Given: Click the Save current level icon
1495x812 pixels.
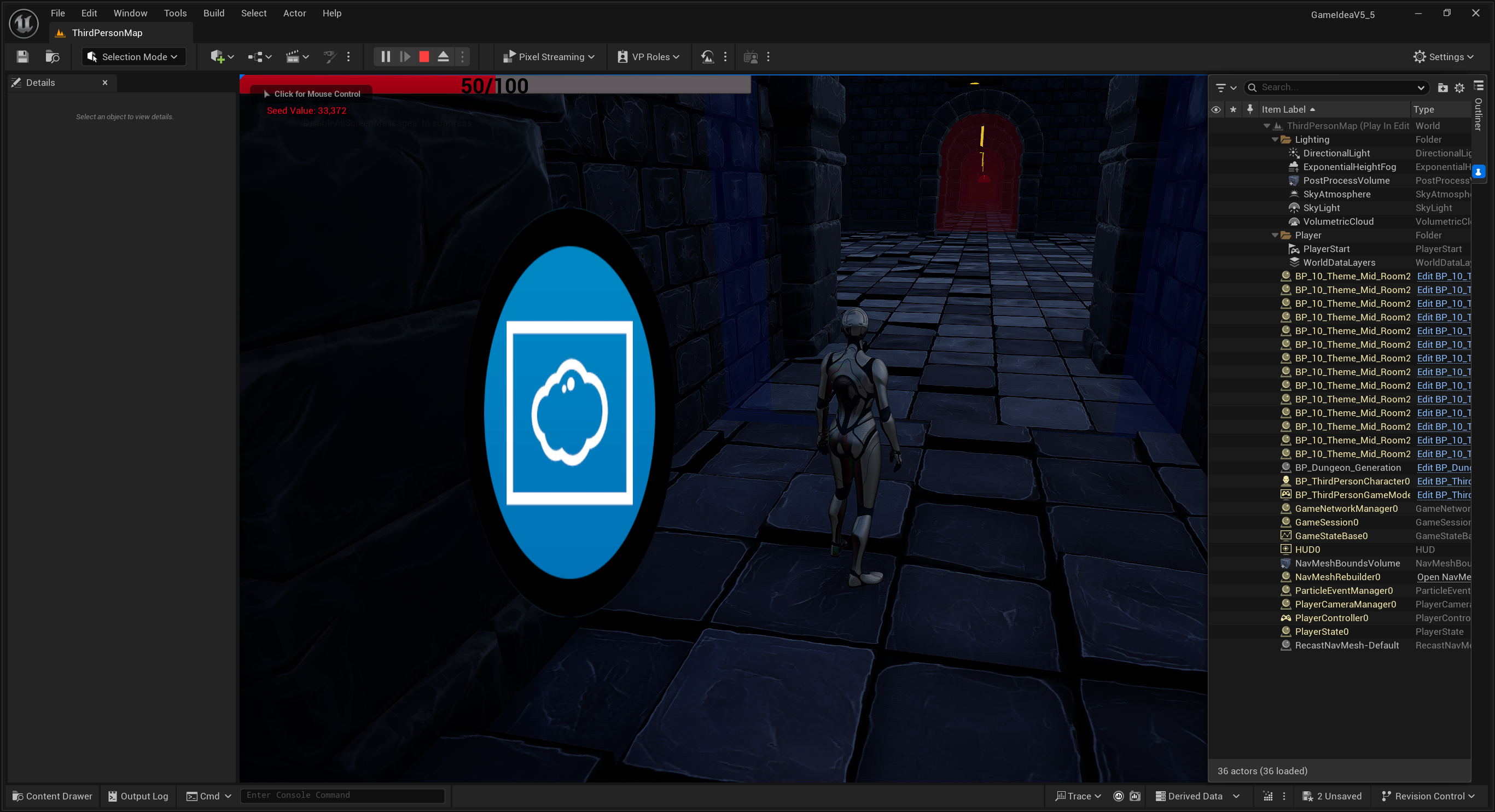Looking at the screenshot, I should click(22, 57).
